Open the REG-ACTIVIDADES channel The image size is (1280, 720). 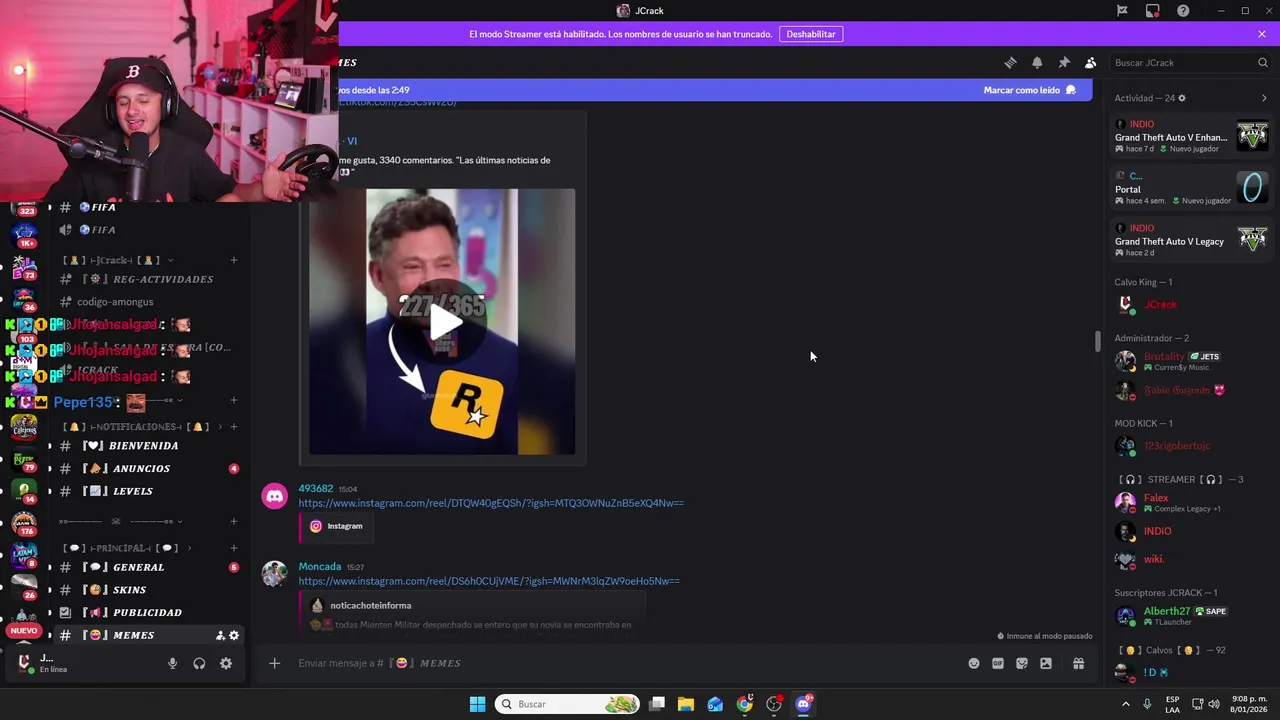148,279
